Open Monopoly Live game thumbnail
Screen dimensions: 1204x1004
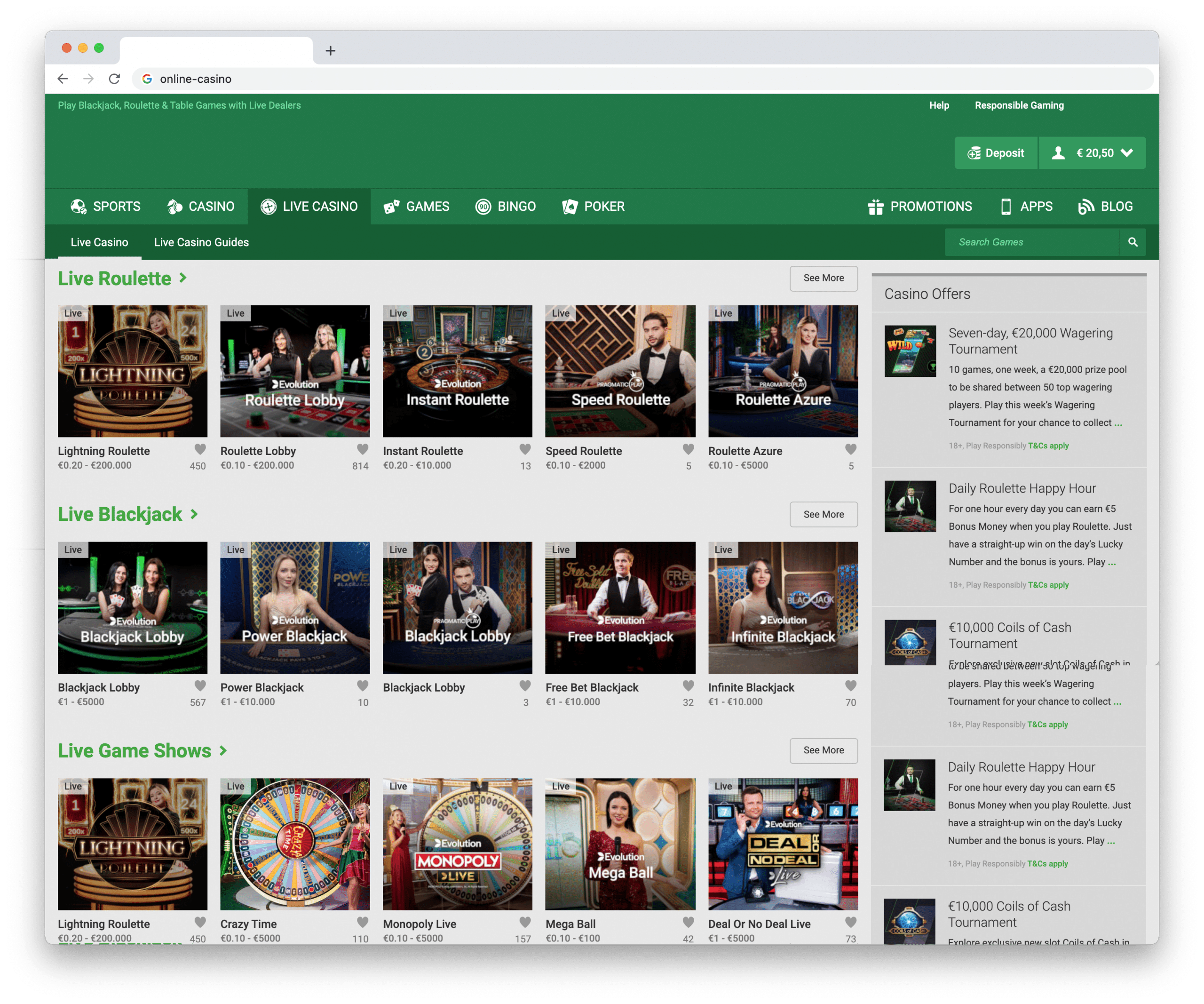(x=458, y=844)
